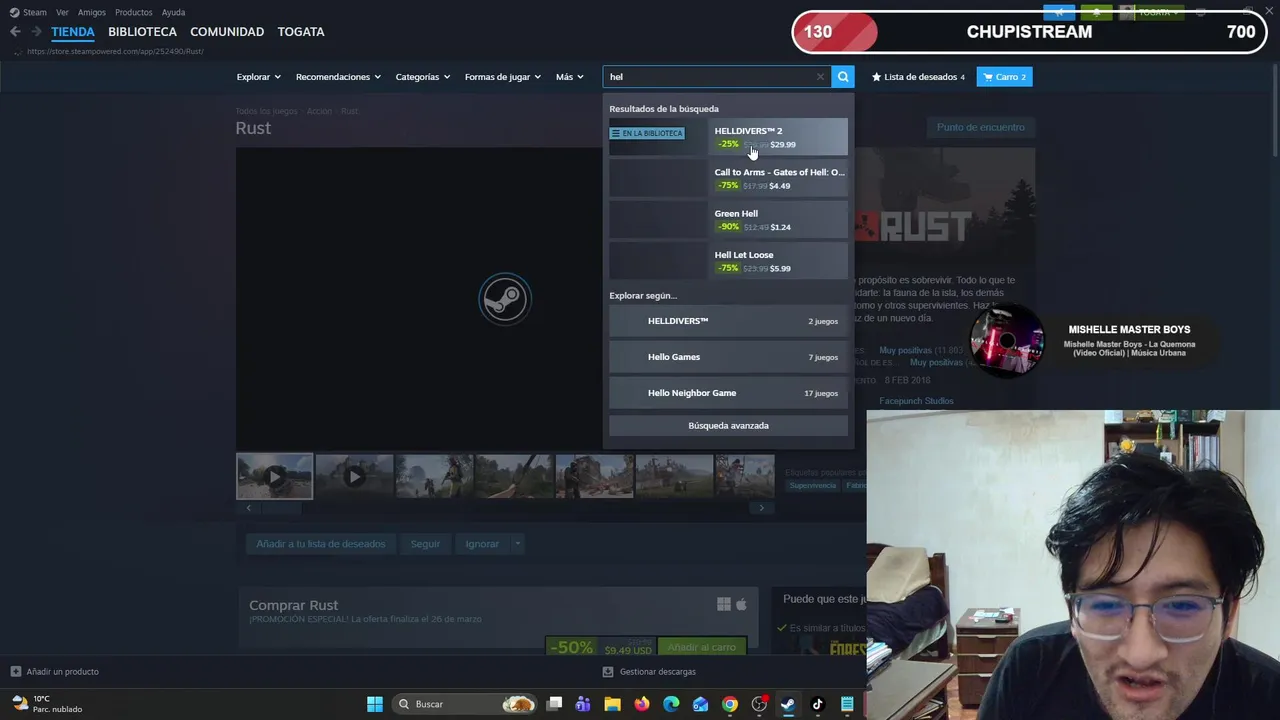This screenshot has height=720, width=1280.
Task: Open Lista de deseados wishlist
Action: click(x=918, y=77)
